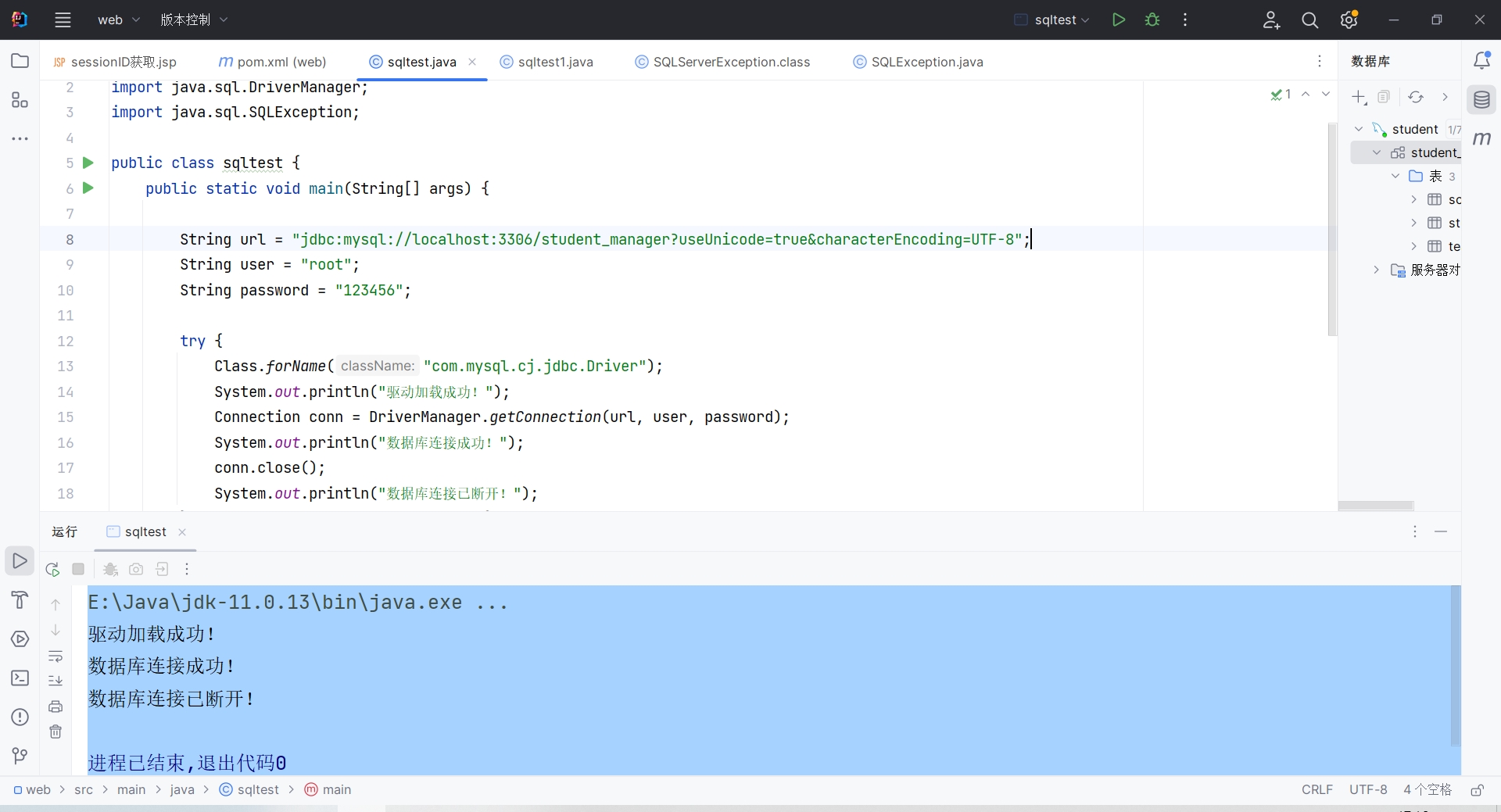1501x812 pixels.
Task: Open the Terminal tool window
Action: click(x=20, y=678)
